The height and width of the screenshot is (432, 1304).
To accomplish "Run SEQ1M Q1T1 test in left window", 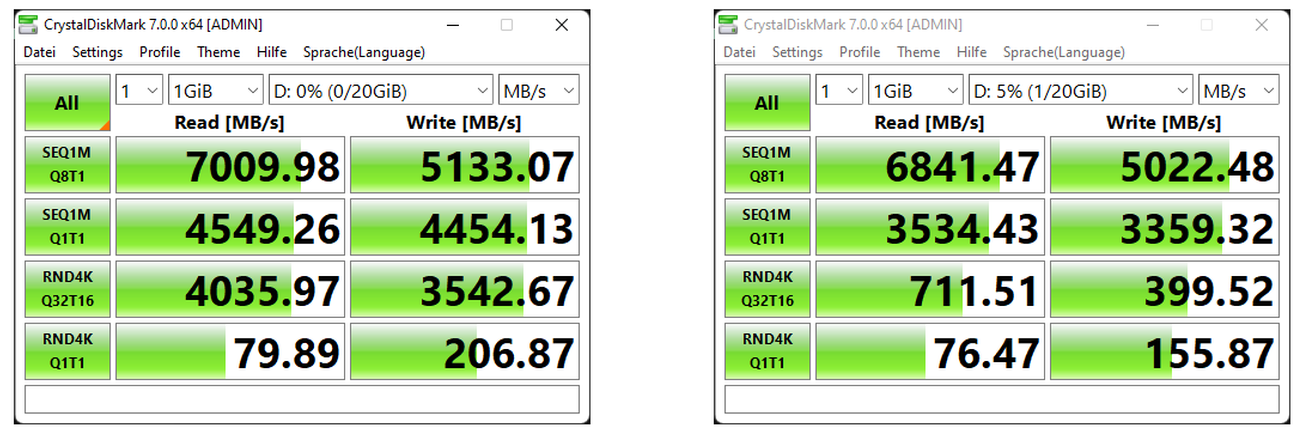I will 67,227.
